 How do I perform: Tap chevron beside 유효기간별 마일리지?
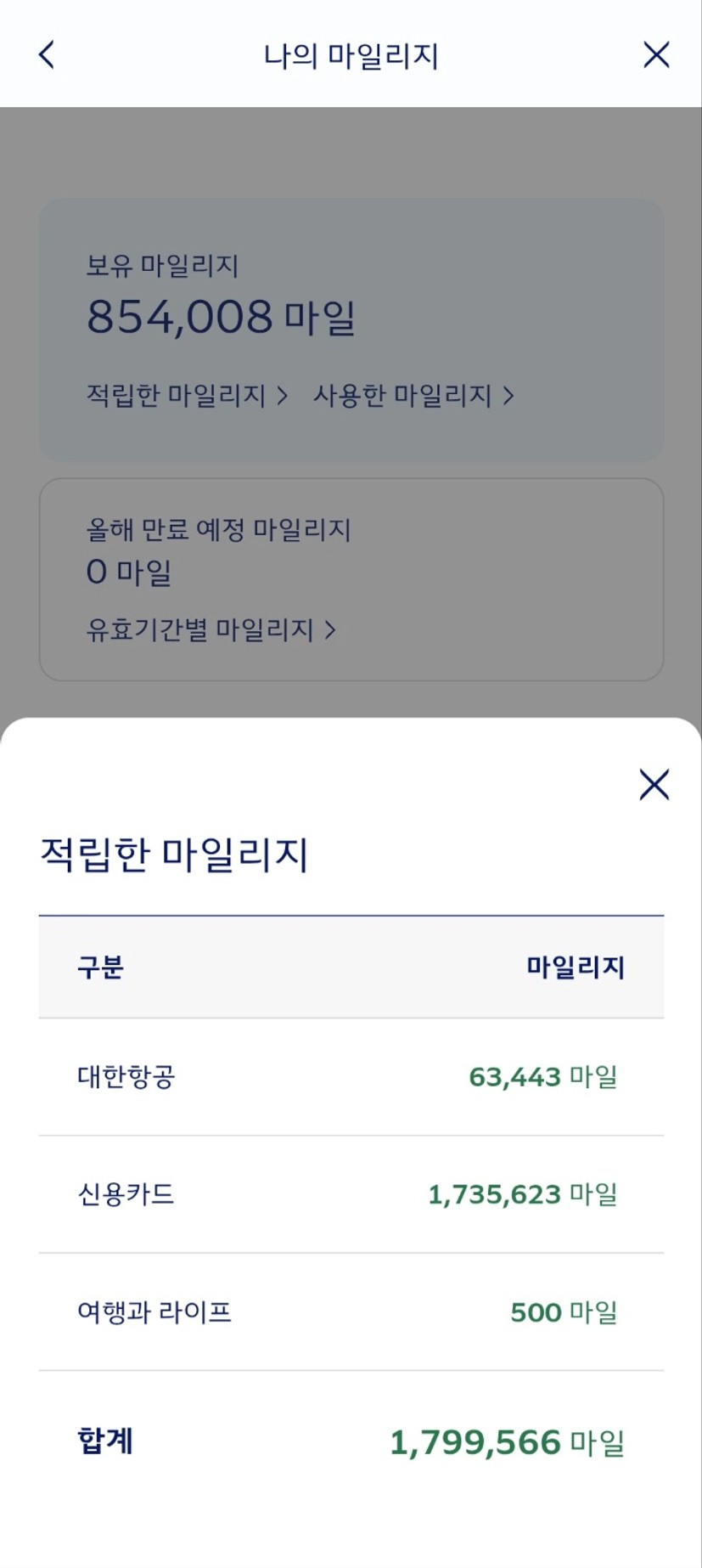pyautogui.click(x=331, y=630)
